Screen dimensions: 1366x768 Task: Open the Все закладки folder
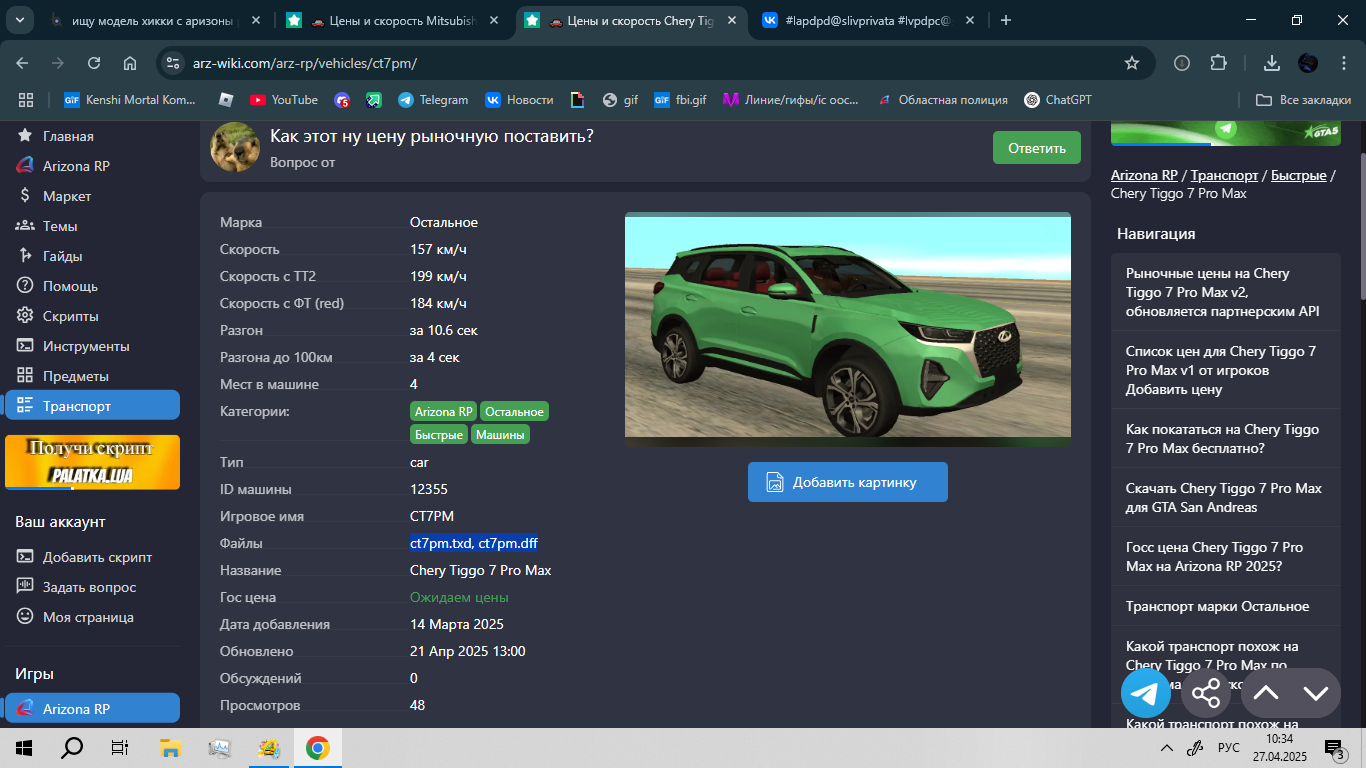pyautogui.click(x=1304, y=99)
